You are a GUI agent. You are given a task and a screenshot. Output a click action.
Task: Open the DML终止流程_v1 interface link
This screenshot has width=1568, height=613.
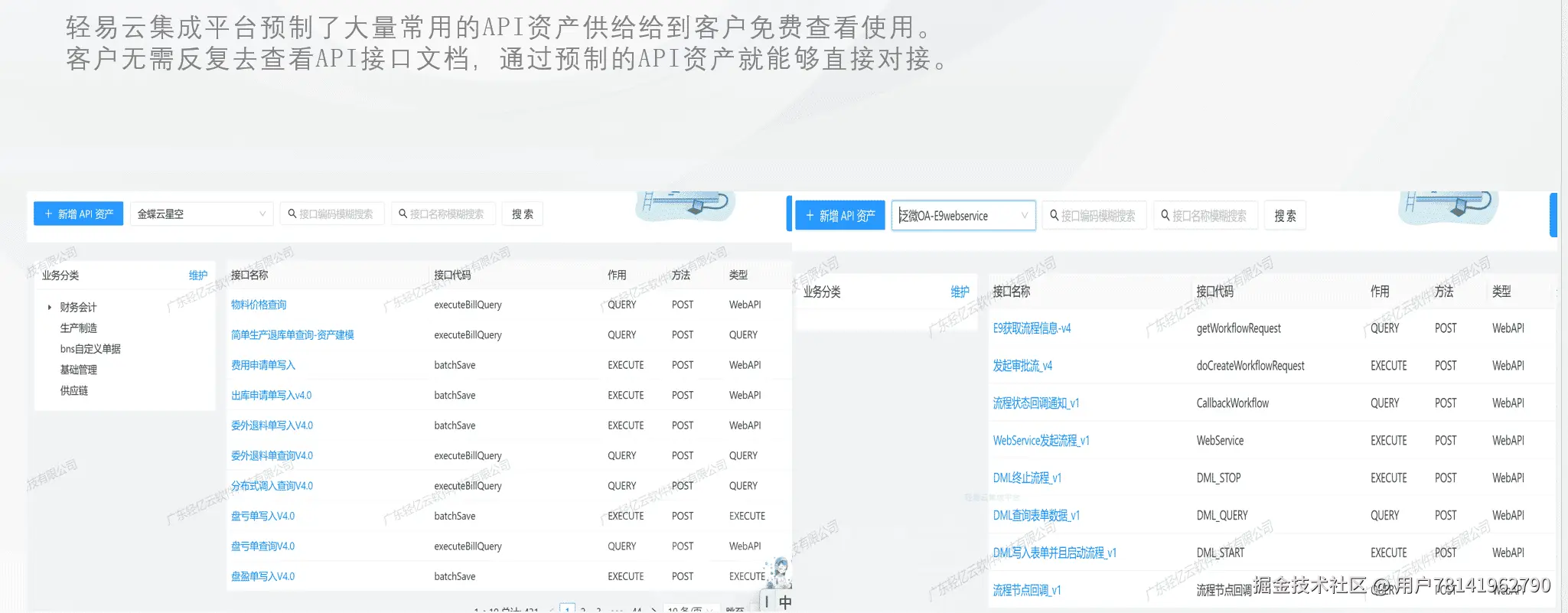tap(1027, 478)
